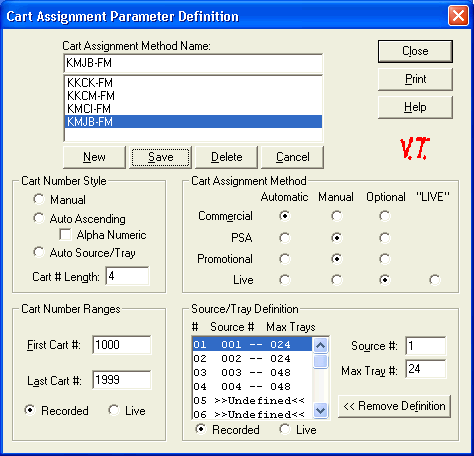This screenshot has width=474, height=456.
Task: Select tray row 01 001 -- 024
Action: click(252, 344)
